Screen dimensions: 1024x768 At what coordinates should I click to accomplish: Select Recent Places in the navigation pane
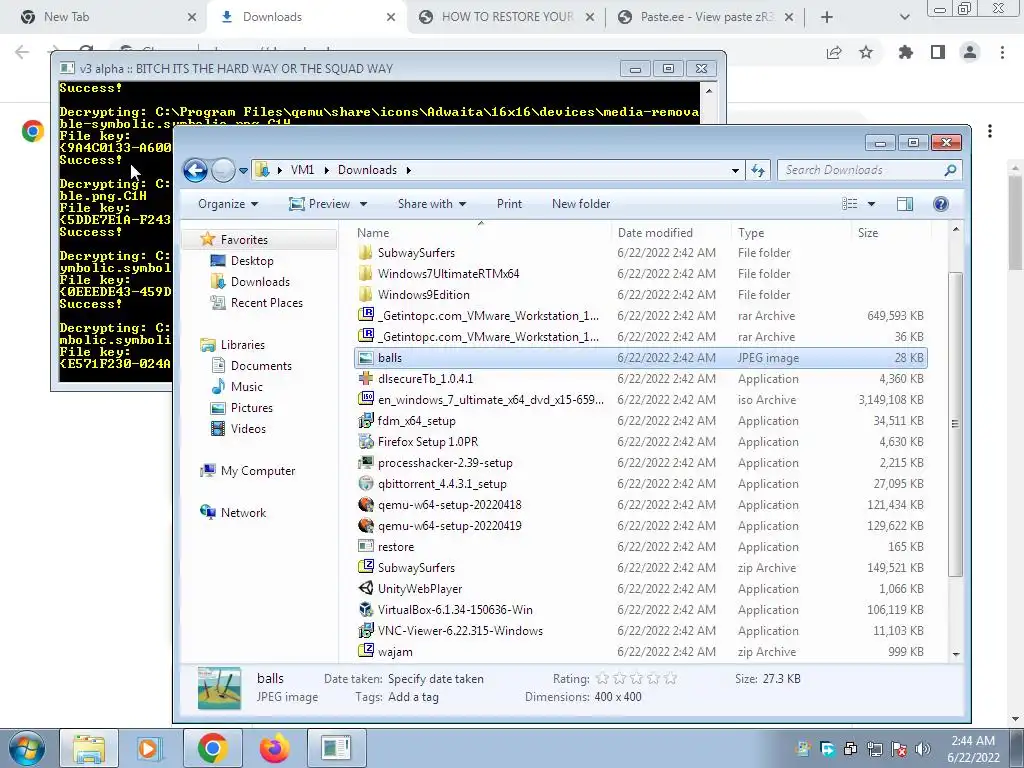click(x=266, y=302)
